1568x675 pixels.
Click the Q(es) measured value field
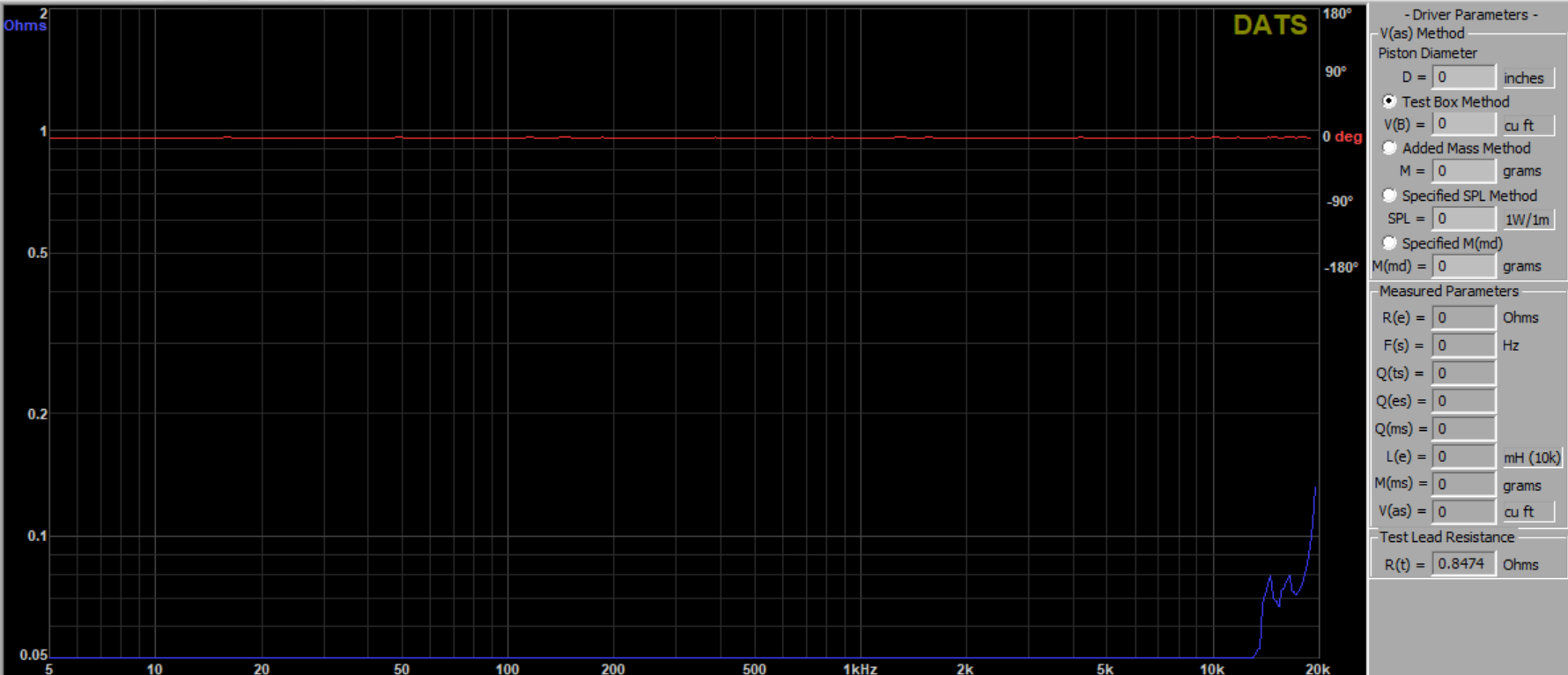[x=1463, y=401]
